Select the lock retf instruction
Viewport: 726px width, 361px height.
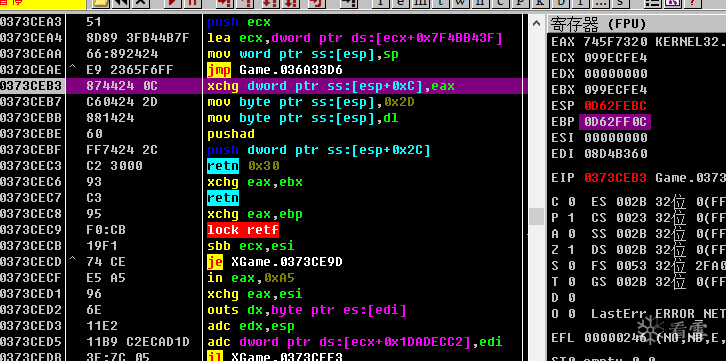coord(243,230)
